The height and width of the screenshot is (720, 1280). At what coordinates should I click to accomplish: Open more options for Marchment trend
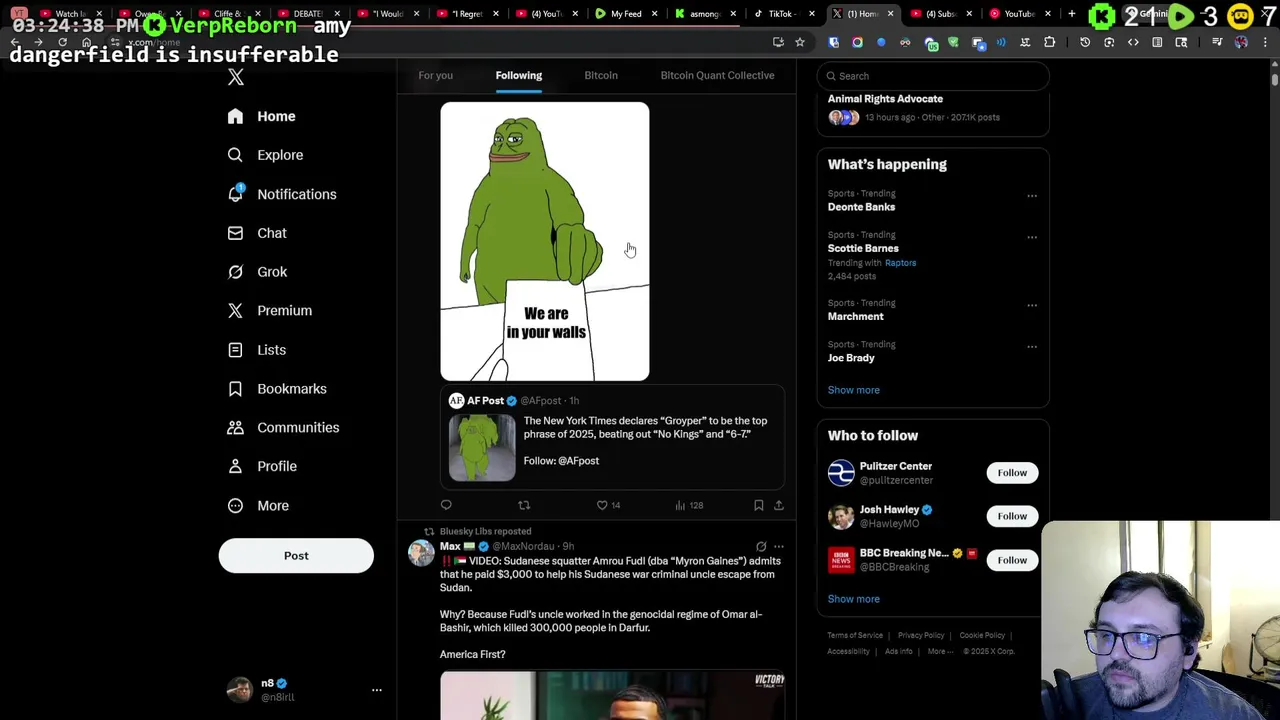tap(1032, 306)
